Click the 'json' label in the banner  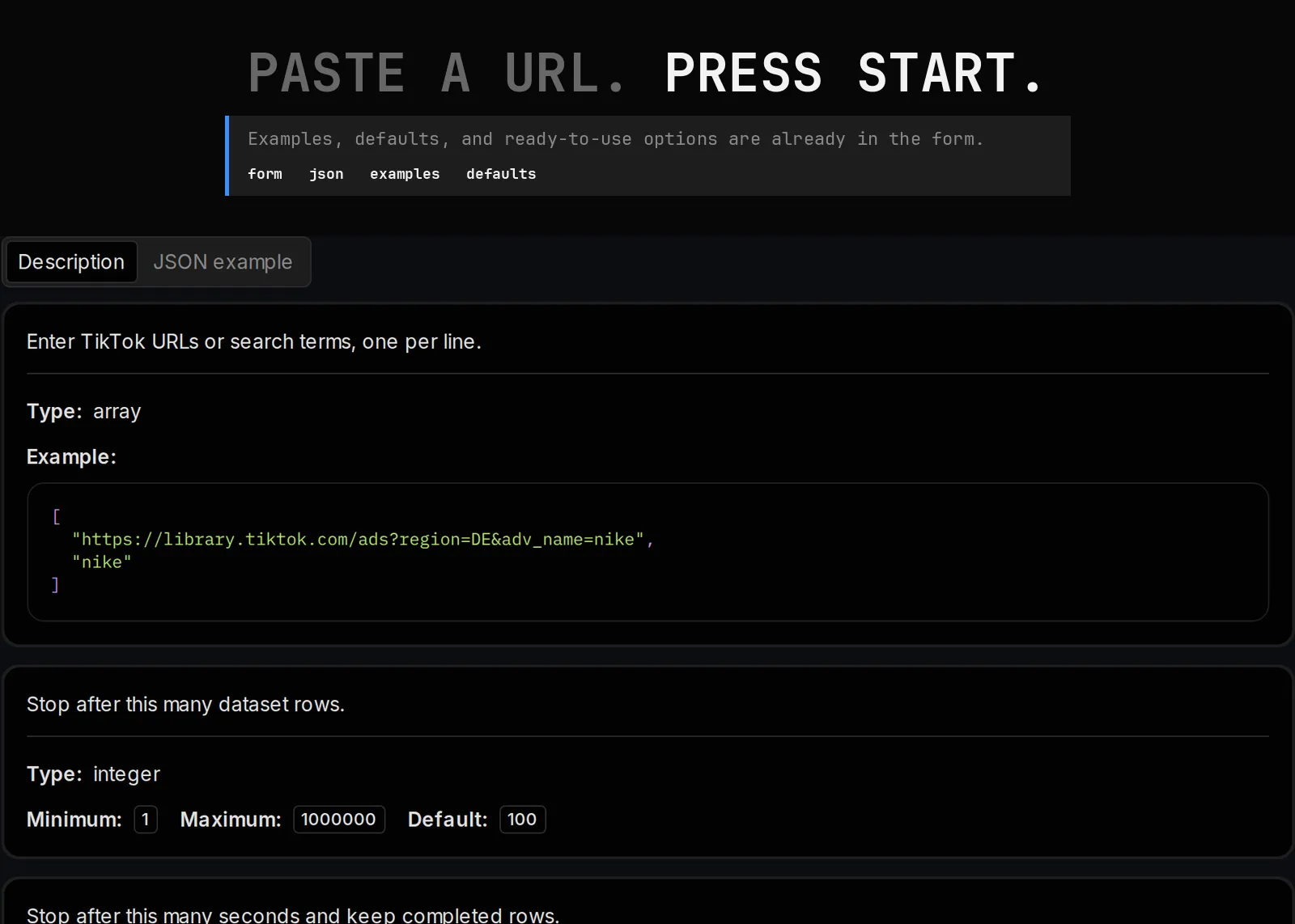point(326,174)
